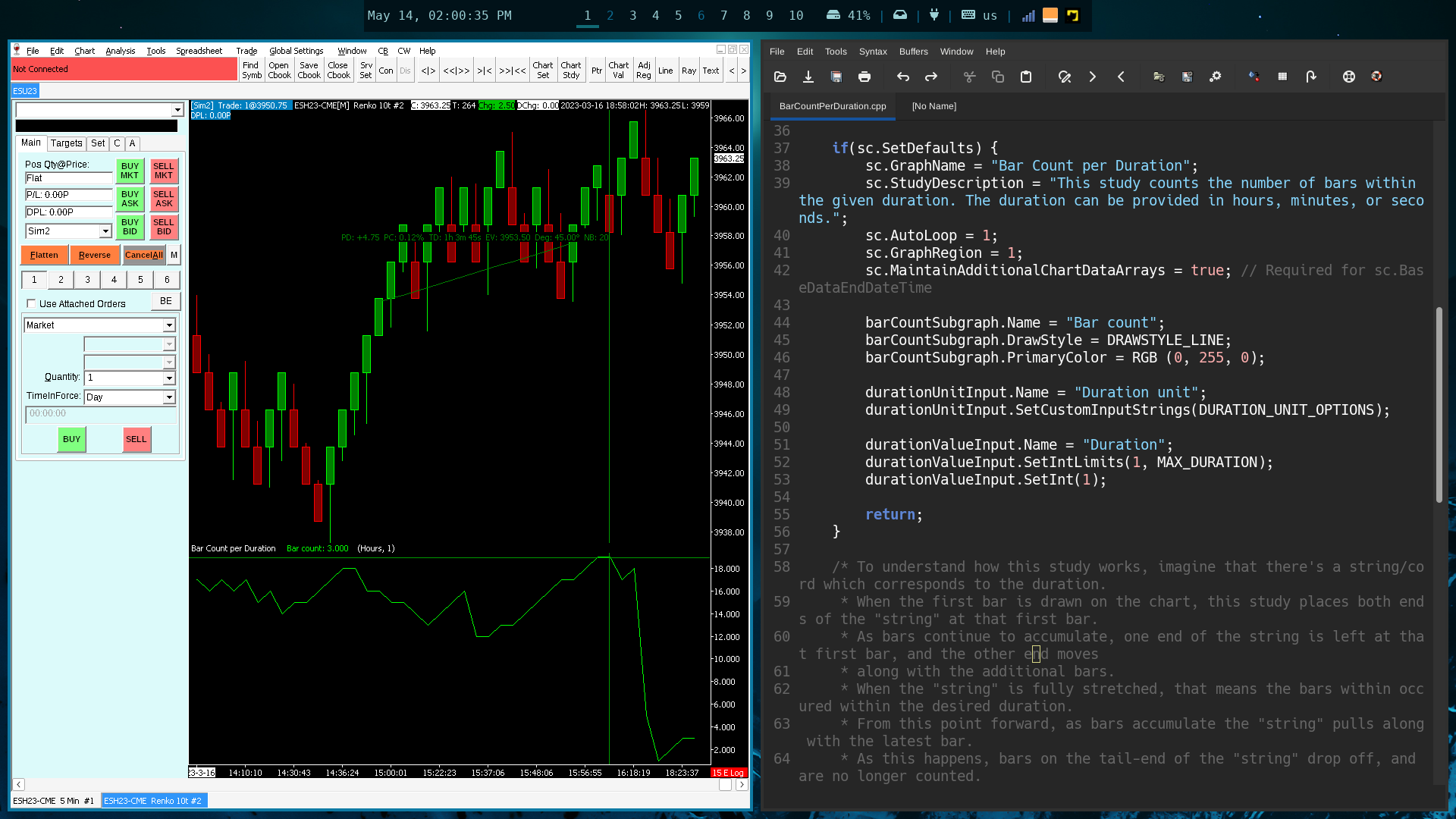1456x819 pixels.
Task: Switch to workspace 3 in top bar
Action: (x=633, y=15)
